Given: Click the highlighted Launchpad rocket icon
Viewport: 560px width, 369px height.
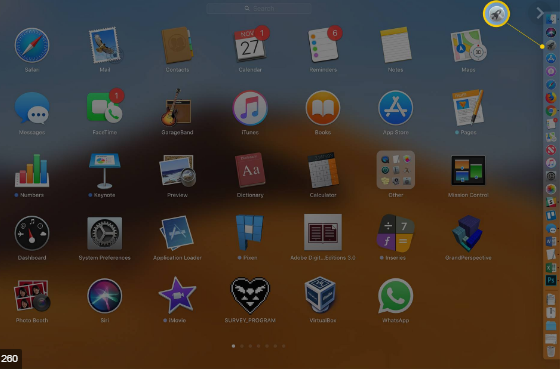Looking at the screenshot, I should click(x=496, y=14).
